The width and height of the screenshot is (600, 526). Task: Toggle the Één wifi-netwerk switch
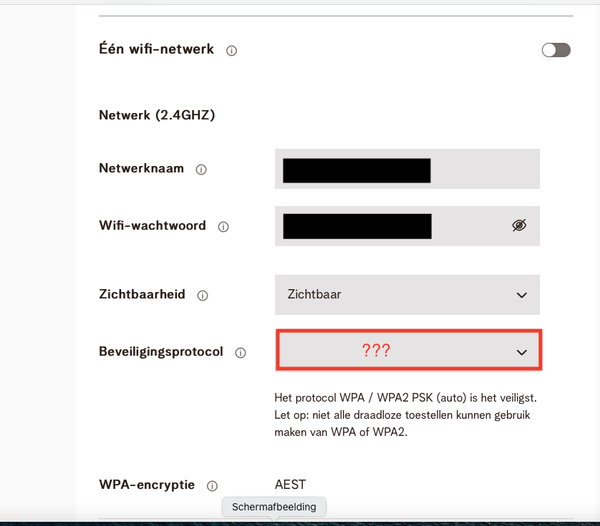pyautogui.click(x=555, y=50)
